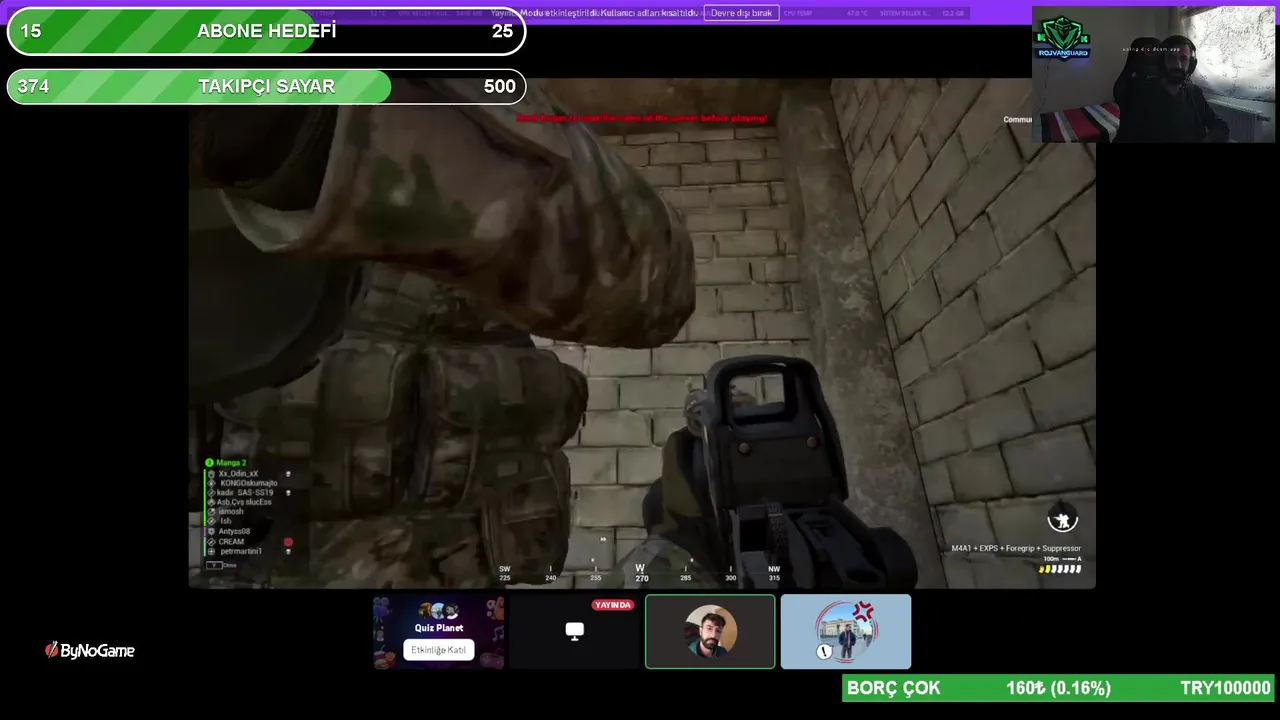Click the RojVanguard logo in the webcam overlay
1280x720 pixels.
1062,38
